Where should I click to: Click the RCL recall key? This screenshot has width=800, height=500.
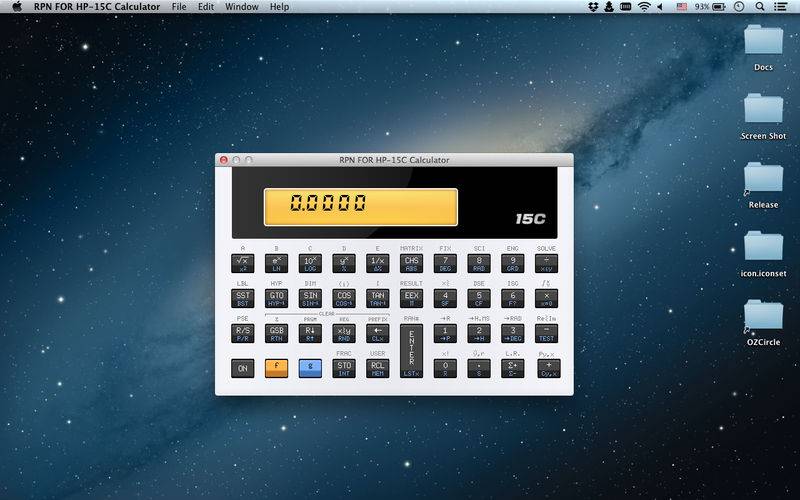tap(378, 368)
